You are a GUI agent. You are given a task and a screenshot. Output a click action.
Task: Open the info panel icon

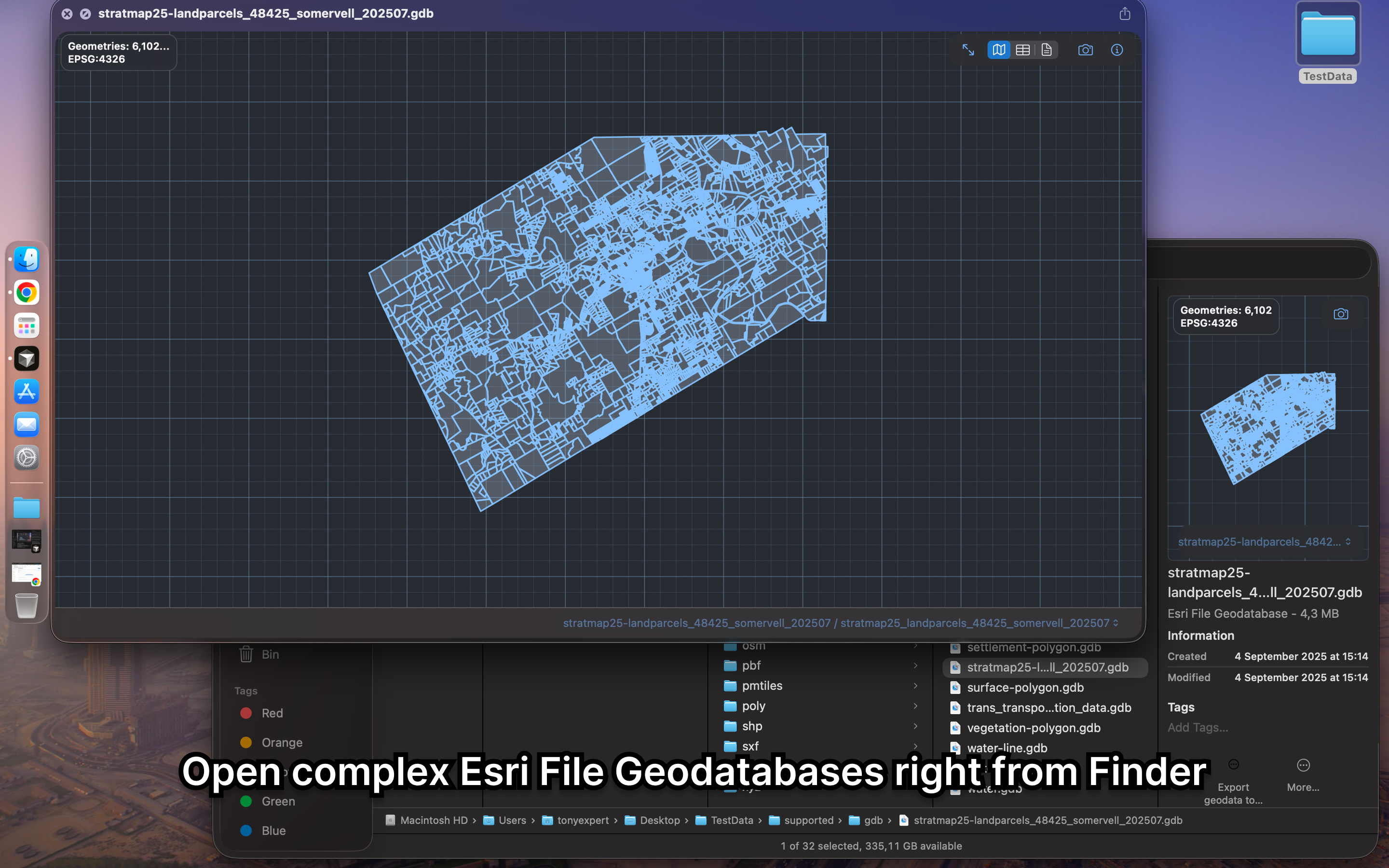(x=1117, y=50)
